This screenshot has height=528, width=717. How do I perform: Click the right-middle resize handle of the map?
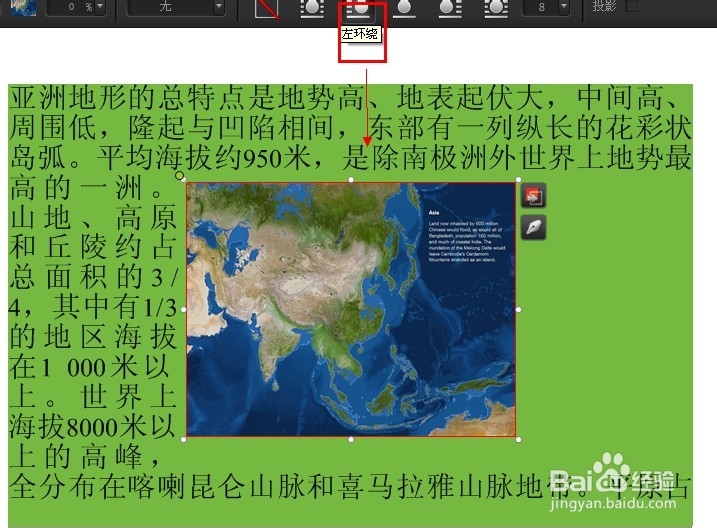pyautogui.click(x=518, y=309)
